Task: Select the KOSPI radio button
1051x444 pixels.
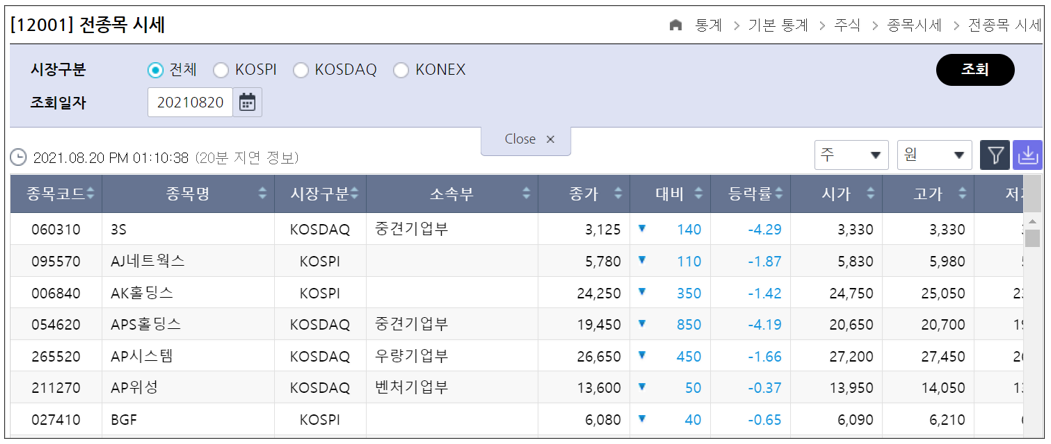Action: (221, 70)
